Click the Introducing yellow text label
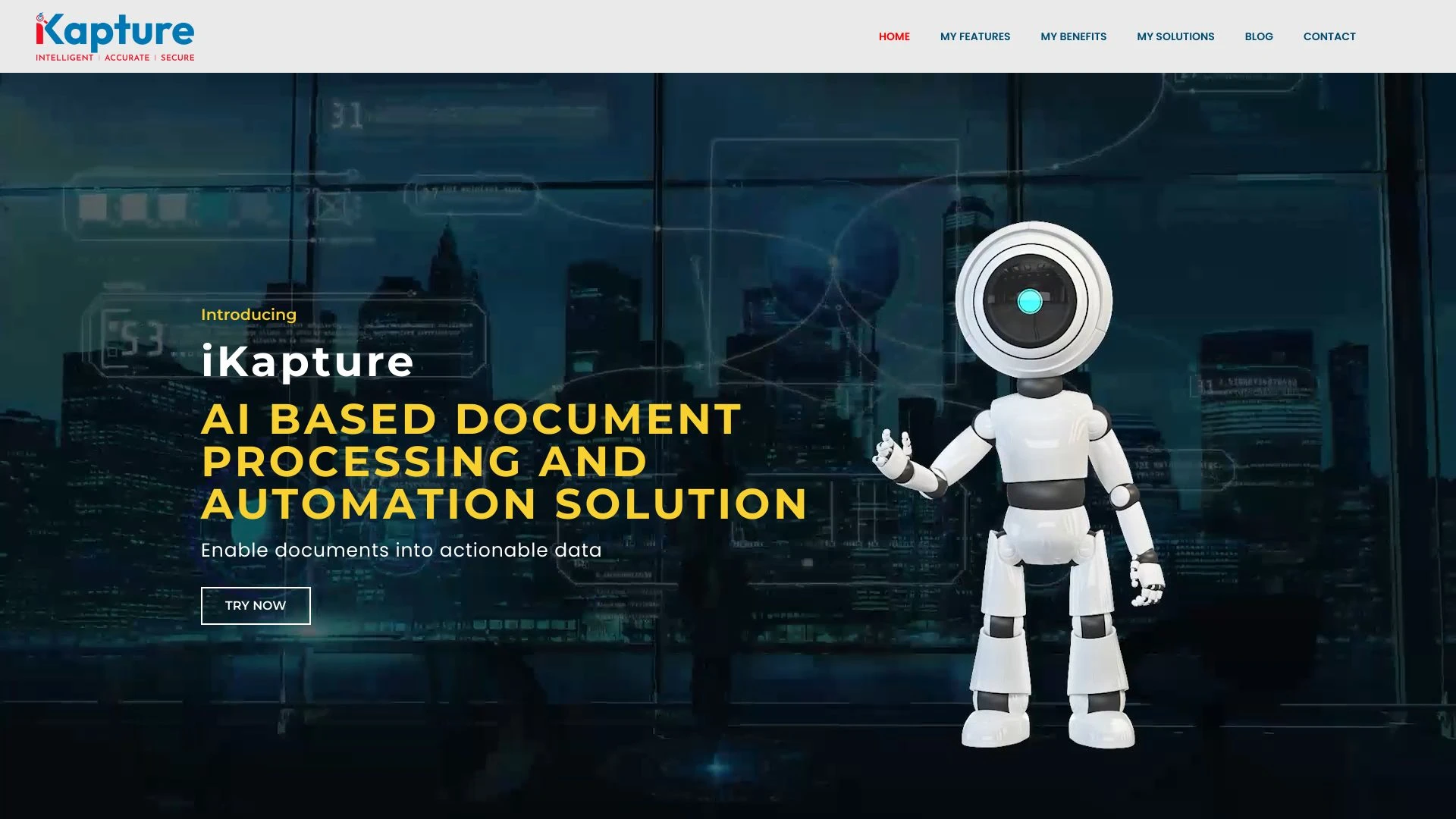Screen dimensions: 1456x819 (248, 313)
